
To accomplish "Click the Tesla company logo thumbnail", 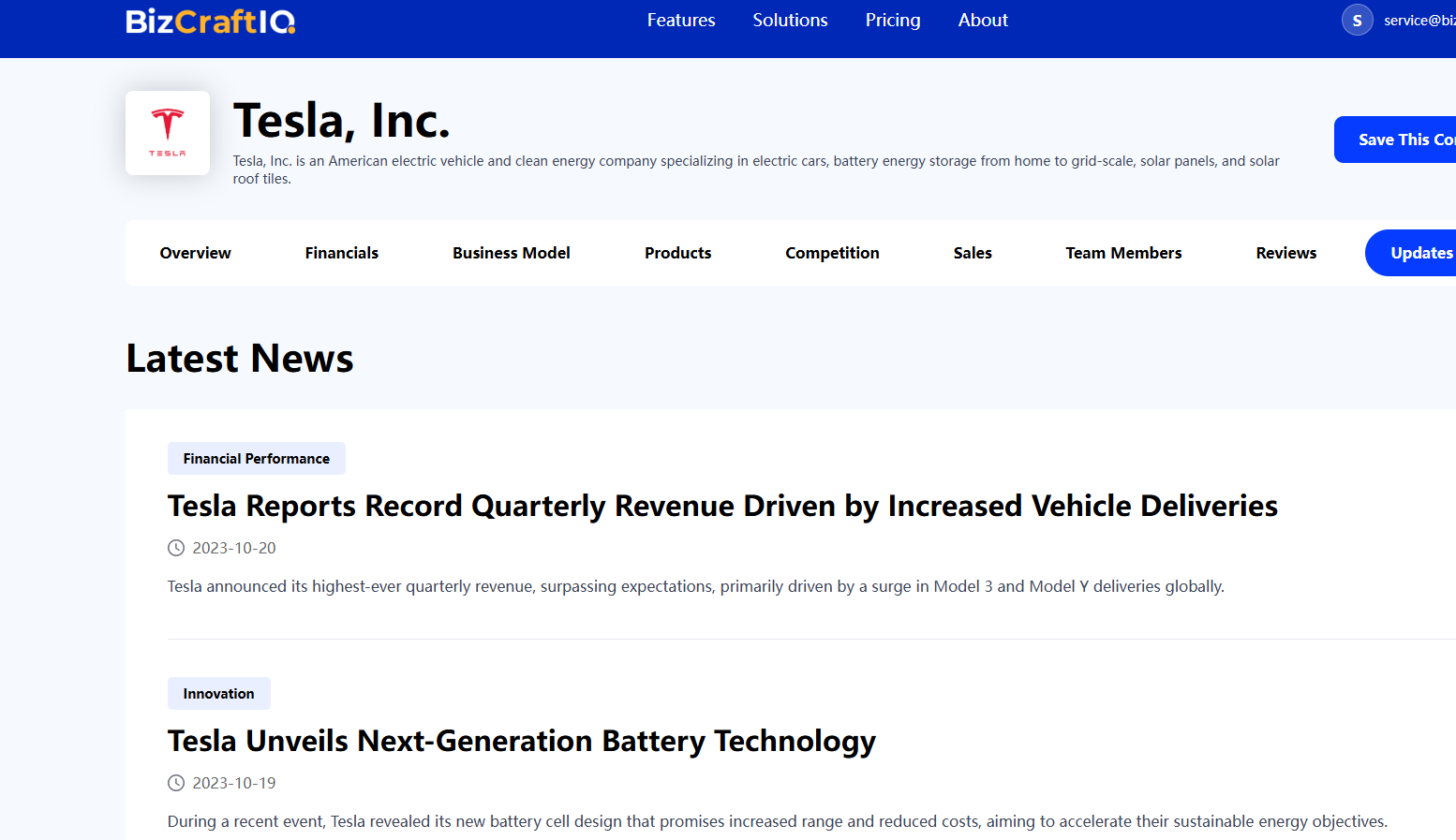I will (x=168, y=133).
